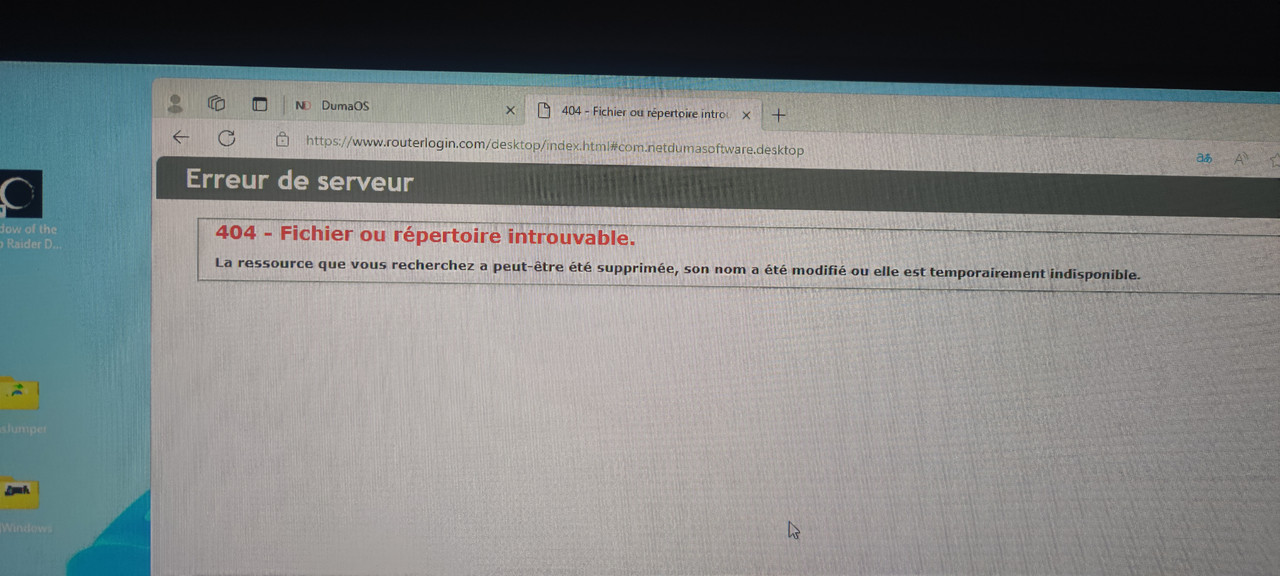This screenshot has width=1280, height=576.
Task: View site security lock information
Action: [282, 140]
